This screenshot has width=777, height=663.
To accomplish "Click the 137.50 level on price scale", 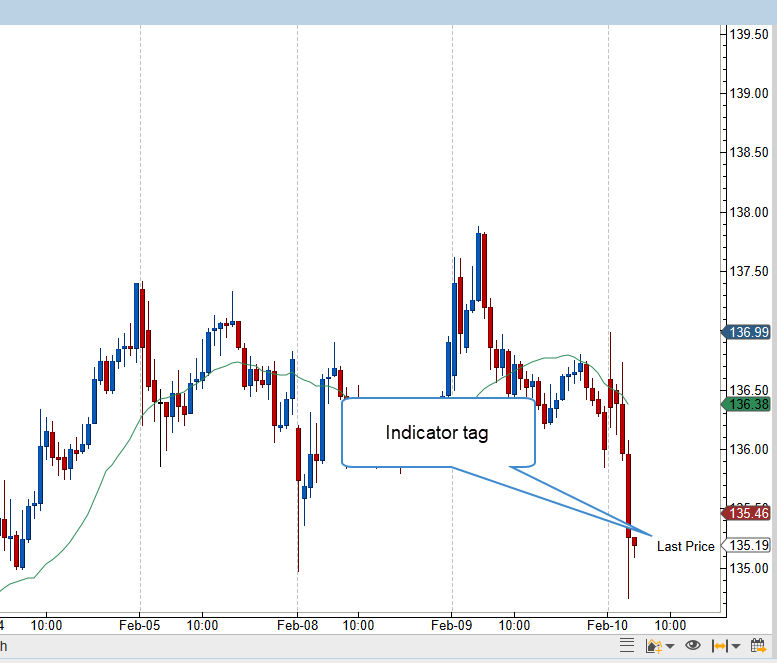I will tap(749, 271).
